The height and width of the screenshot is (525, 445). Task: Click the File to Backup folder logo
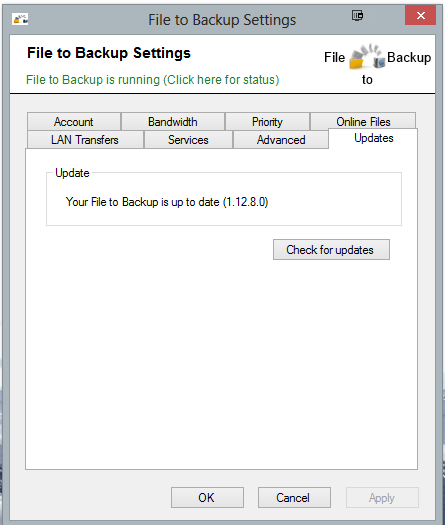coord(366,57)
